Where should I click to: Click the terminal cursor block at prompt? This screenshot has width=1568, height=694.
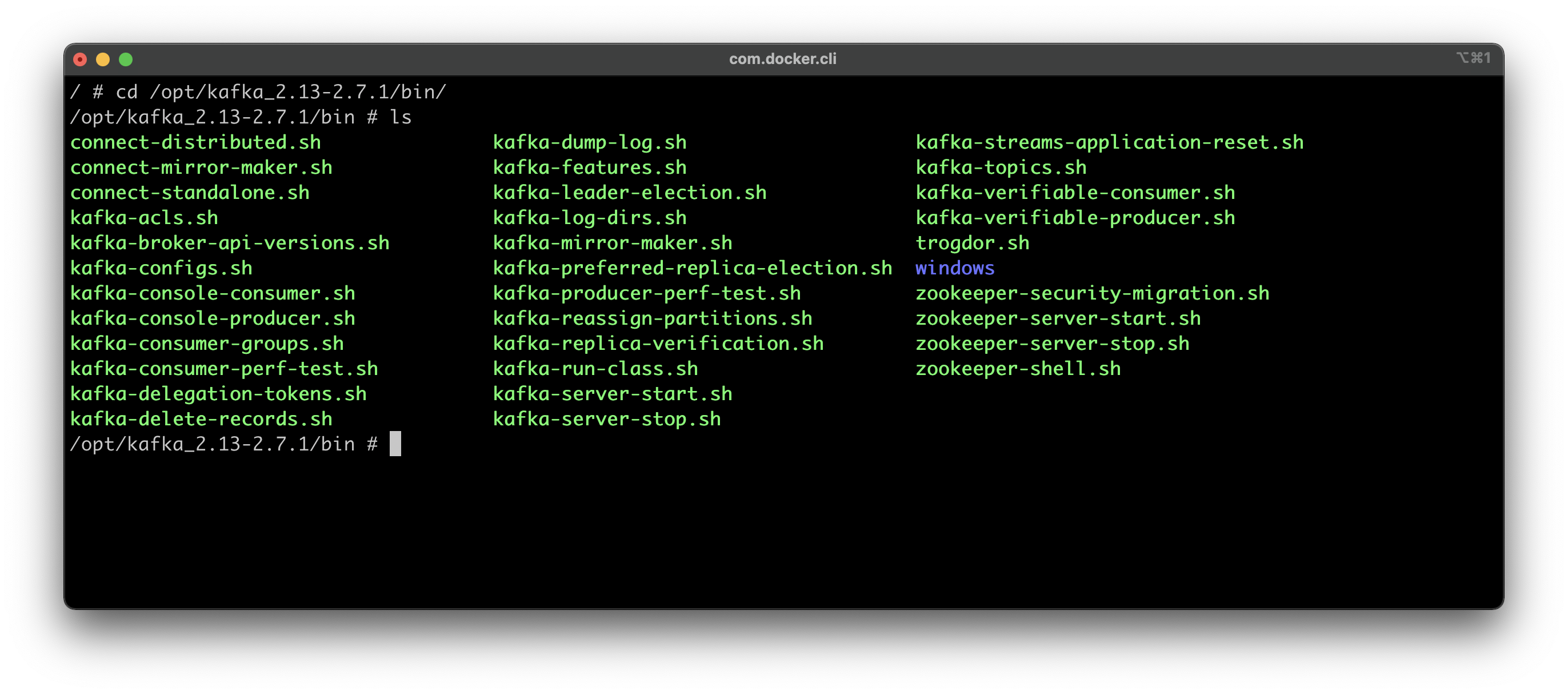[x=395, y=444]
